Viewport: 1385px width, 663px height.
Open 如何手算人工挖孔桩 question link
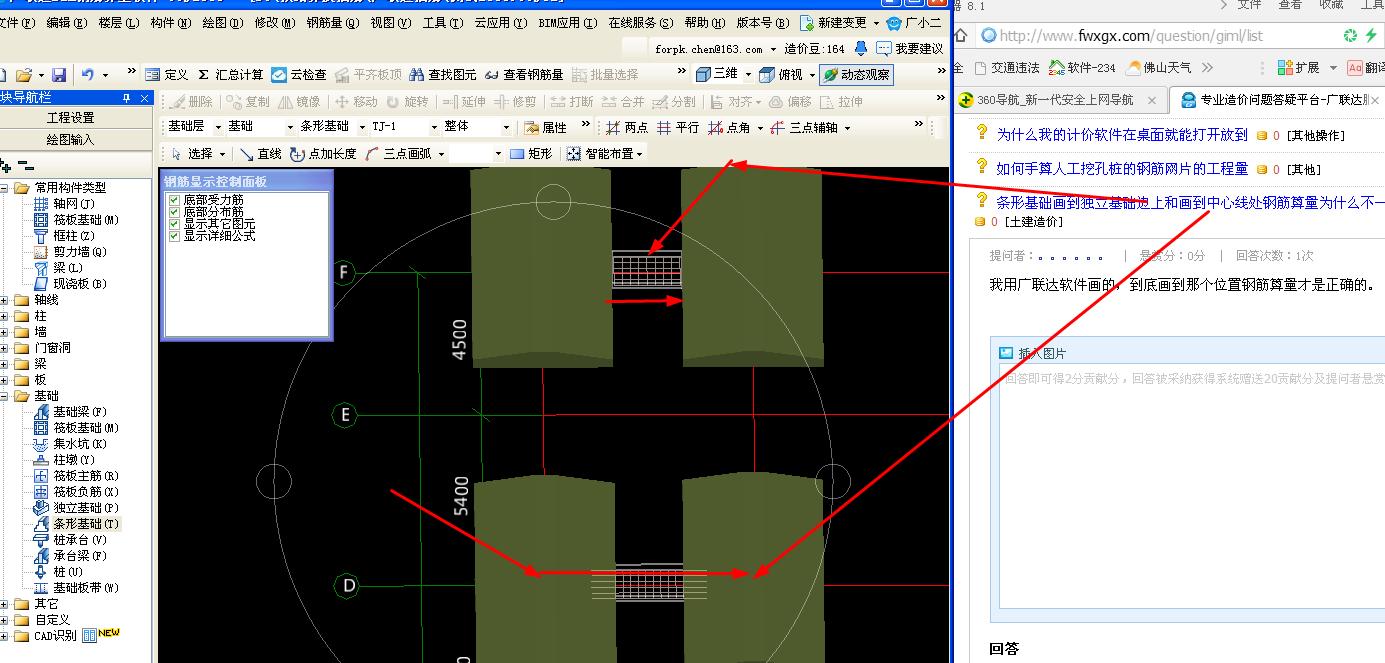[x=1122, y=169]
